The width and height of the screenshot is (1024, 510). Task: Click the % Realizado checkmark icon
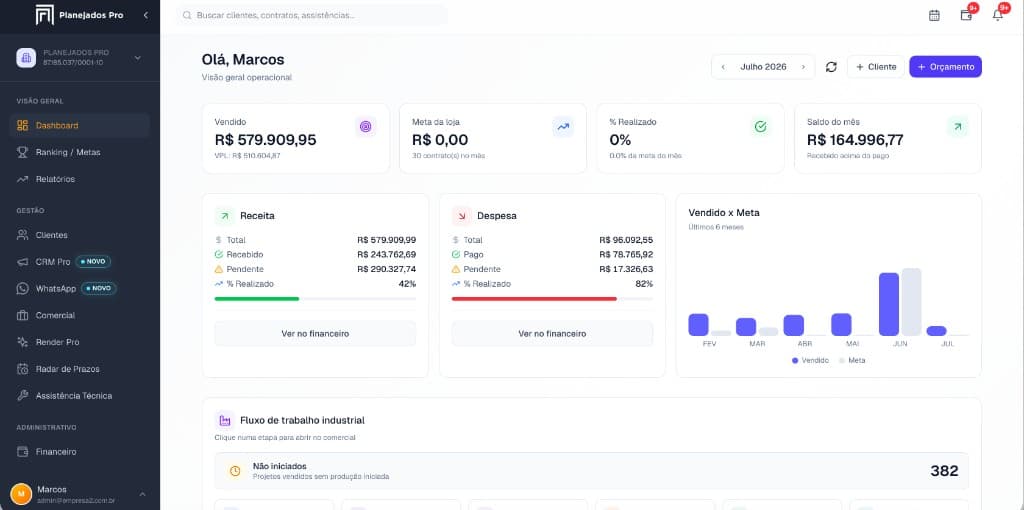pos(760,127)
